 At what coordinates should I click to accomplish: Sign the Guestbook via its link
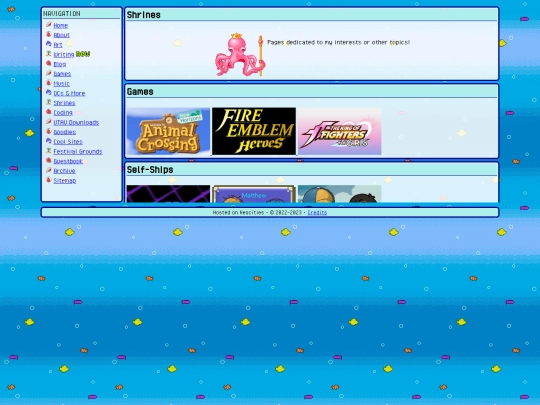tap(68, 161)
